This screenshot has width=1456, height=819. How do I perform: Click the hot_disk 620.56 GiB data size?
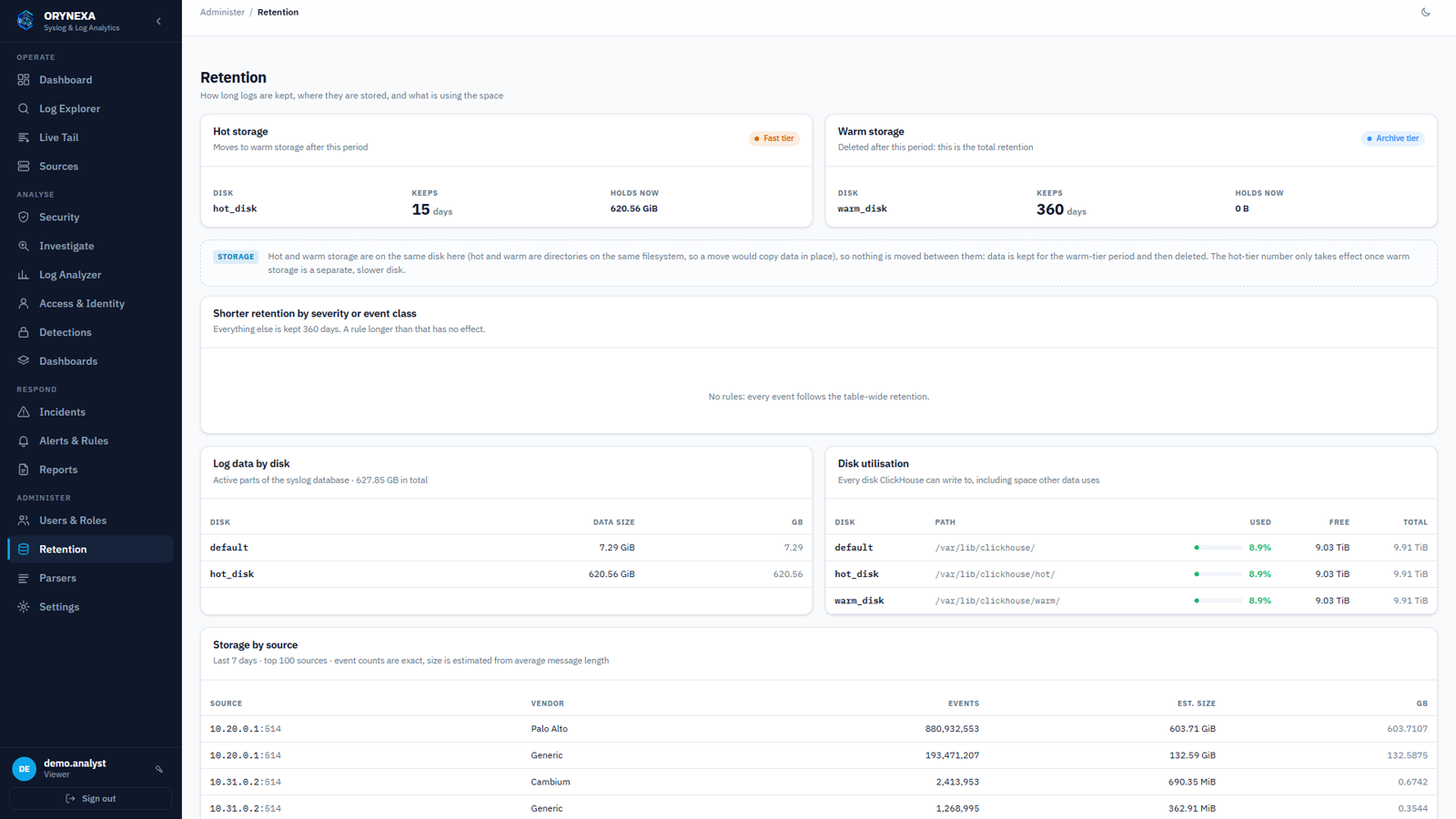[x=612, y=574]
